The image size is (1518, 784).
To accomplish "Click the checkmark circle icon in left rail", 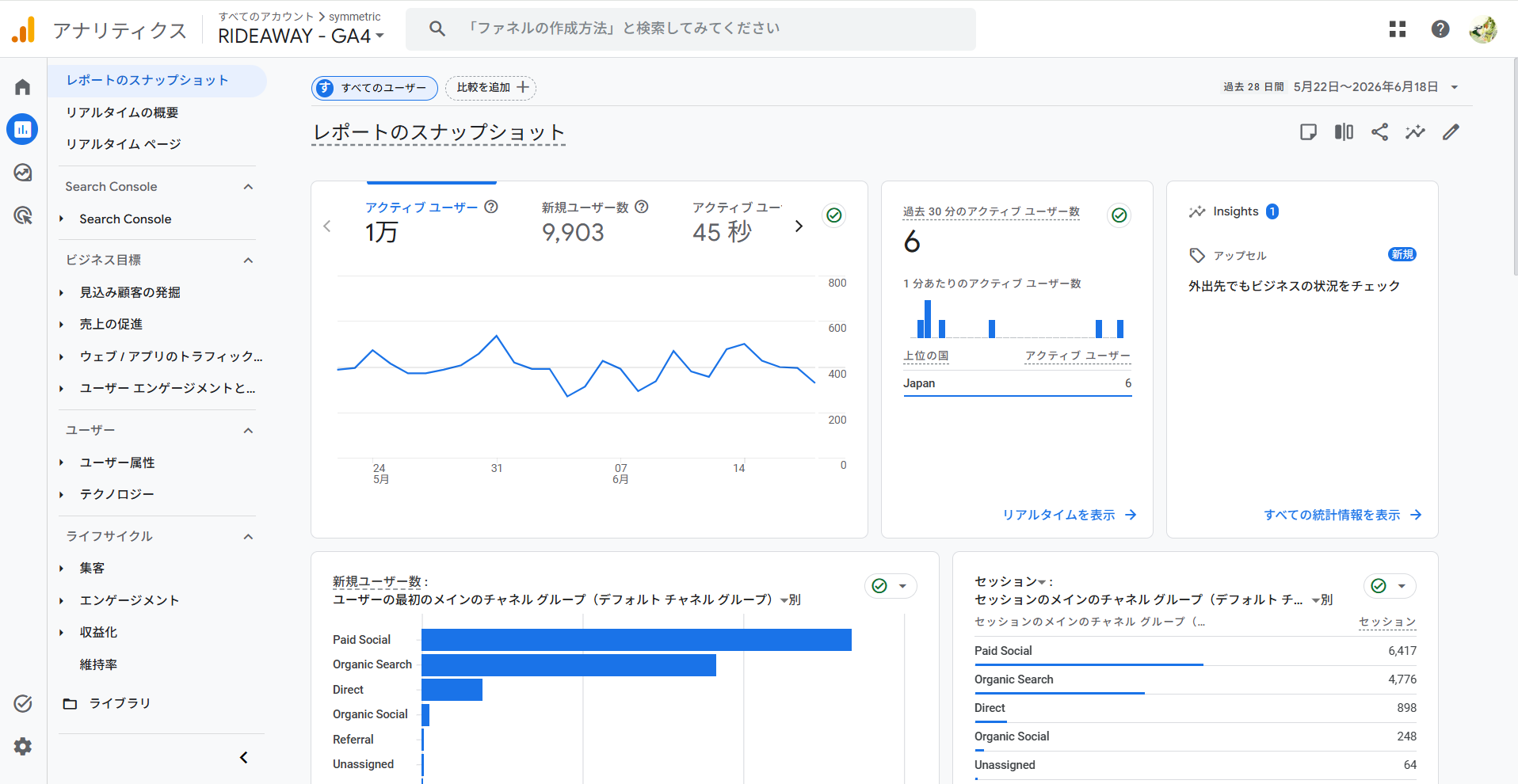I will [23, 703].
